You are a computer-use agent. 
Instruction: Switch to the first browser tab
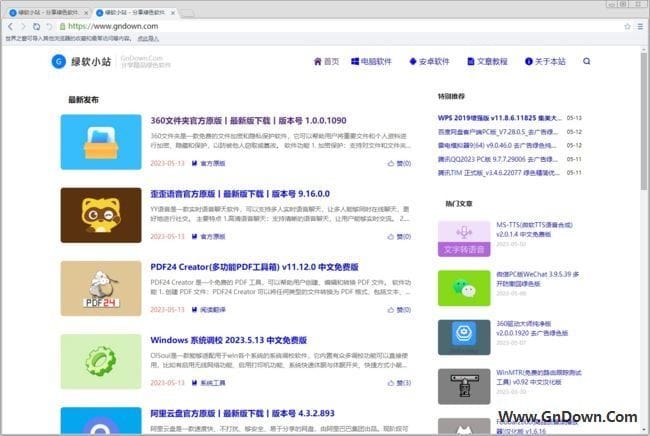click(x=49, y=13)
